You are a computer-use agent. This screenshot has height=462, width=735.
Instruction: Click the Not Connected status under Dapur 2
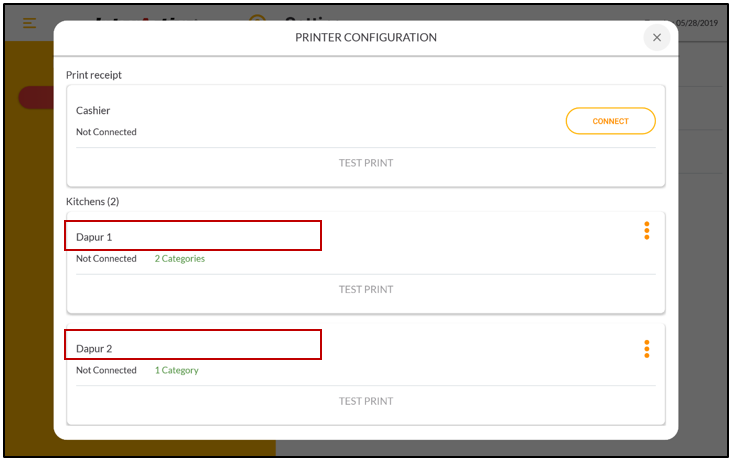(106, 371)
